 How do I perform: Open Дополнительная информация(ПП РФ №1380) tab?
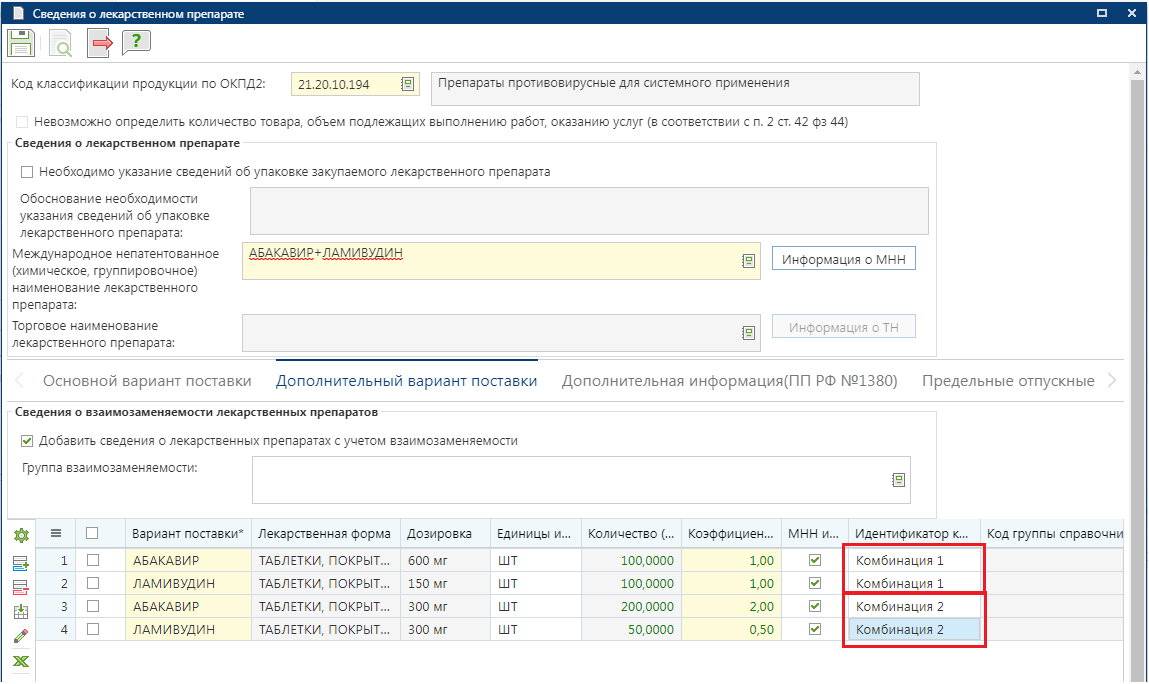(x=729, y=381)
